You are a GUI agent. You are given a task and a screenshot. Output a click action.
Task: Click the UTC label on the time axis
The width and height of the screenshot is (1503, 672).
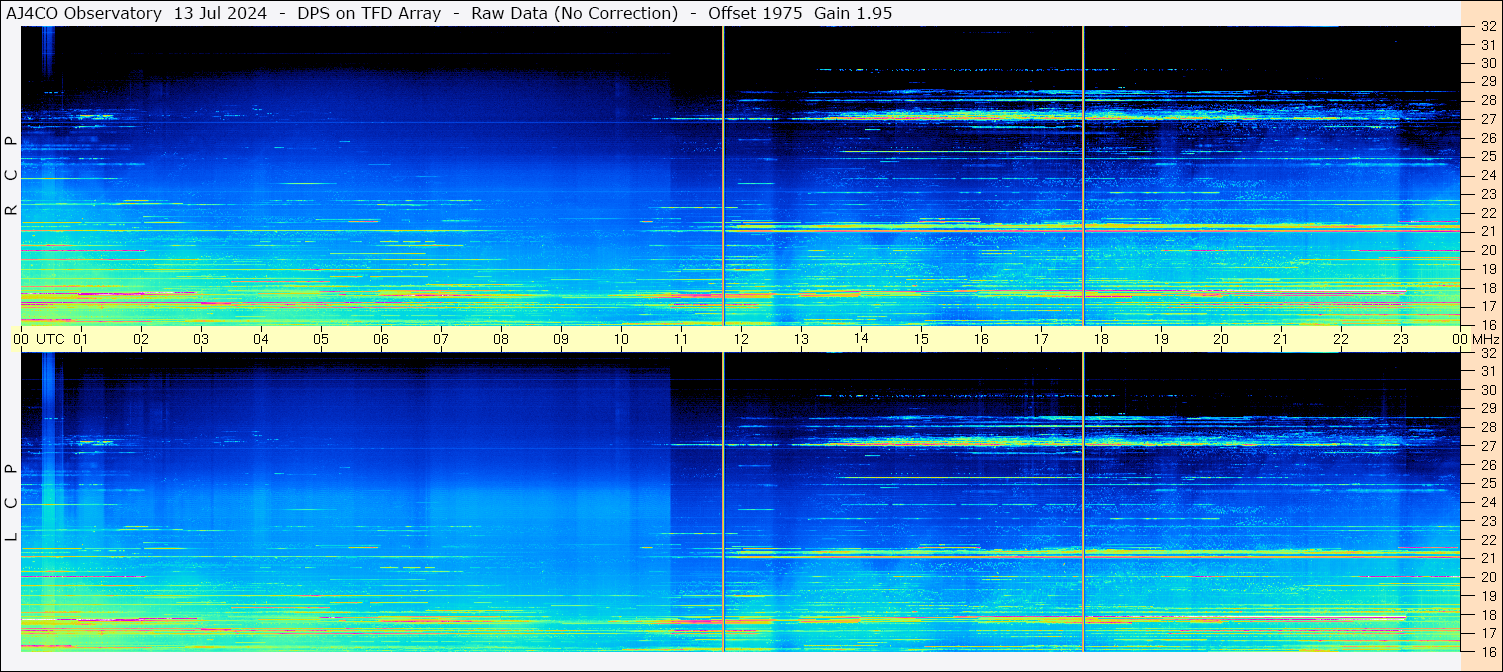click(x=51, y=339)
